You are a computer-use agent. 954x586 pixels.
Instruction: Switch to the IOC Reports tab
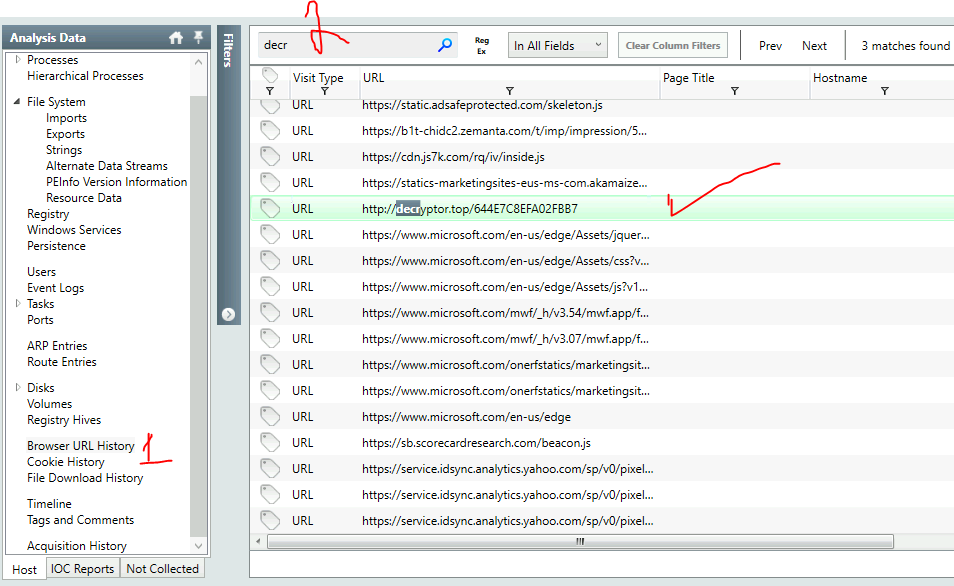82,569
